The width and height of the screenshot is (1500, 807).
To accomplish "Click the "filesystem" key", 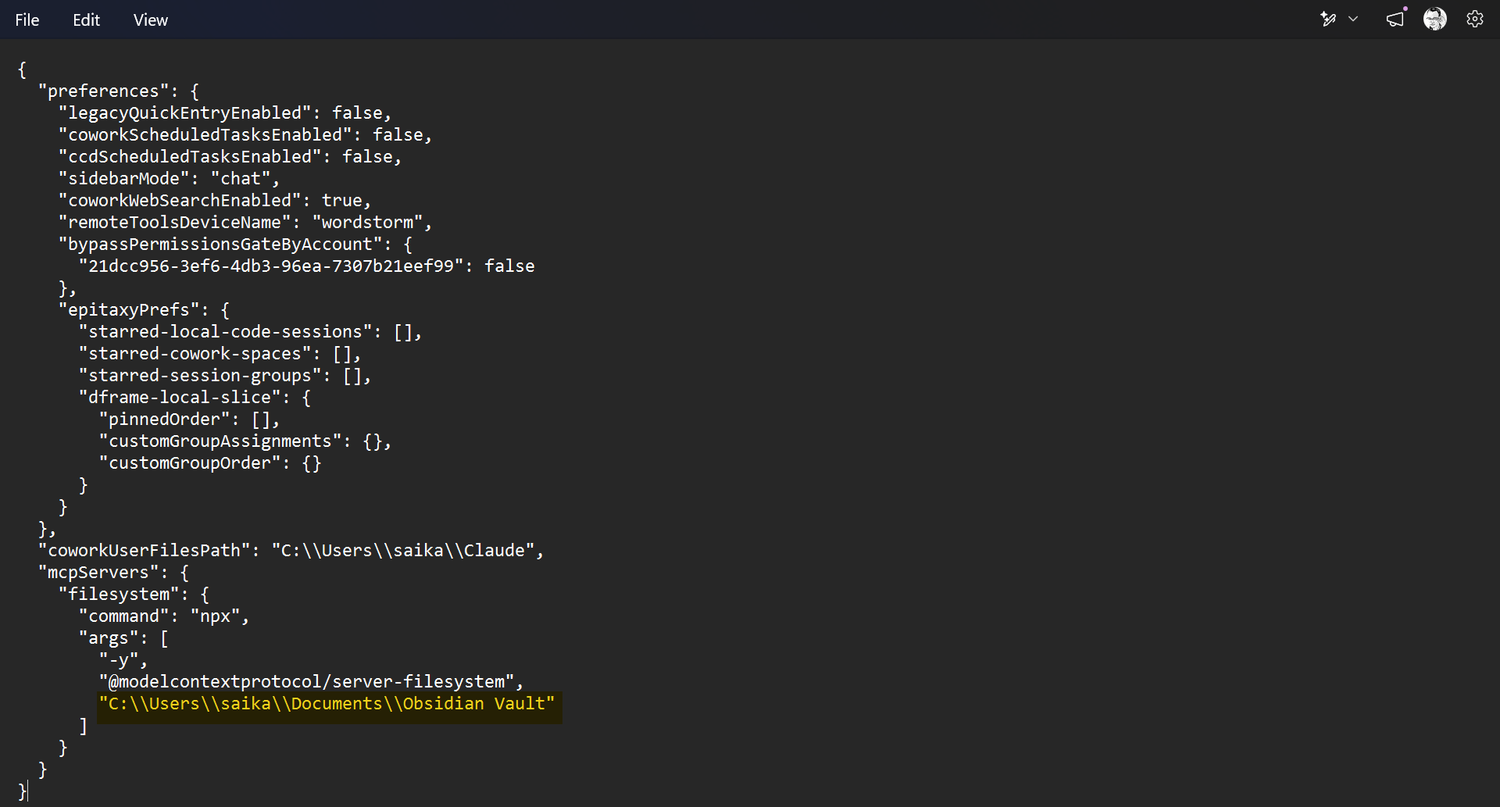I will pyautogui.click(x=119, y=594).
